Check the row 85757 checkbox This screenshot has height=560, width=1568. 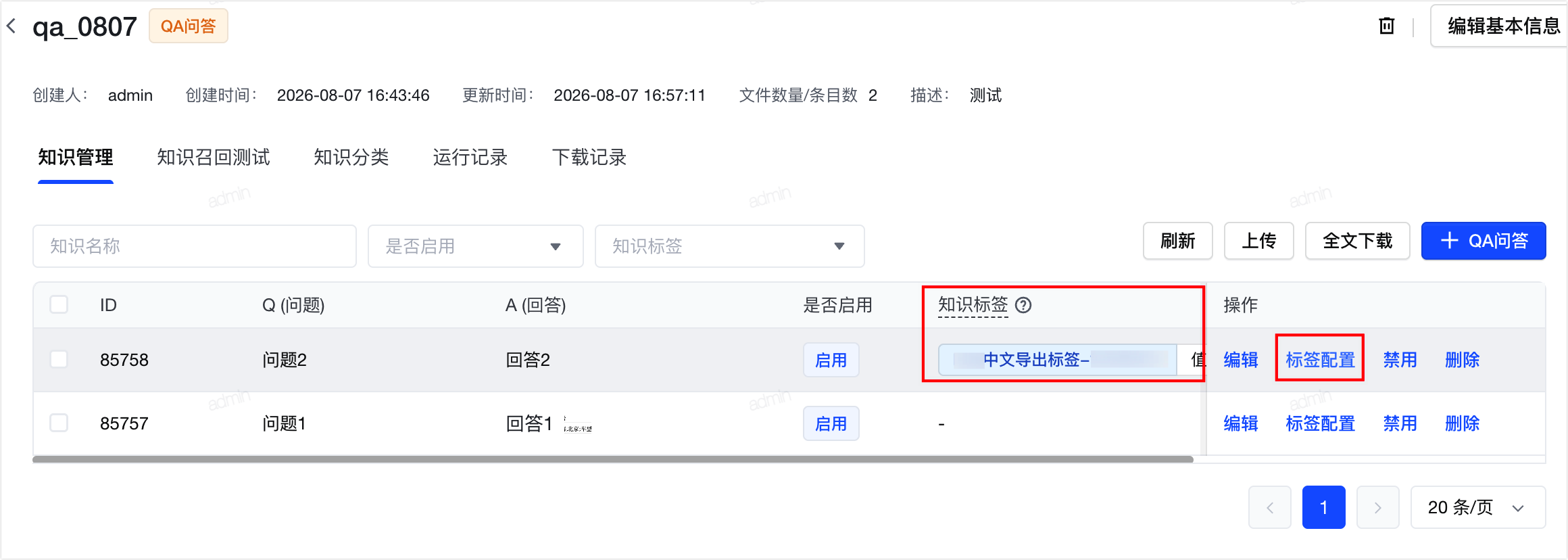point(59,423)
